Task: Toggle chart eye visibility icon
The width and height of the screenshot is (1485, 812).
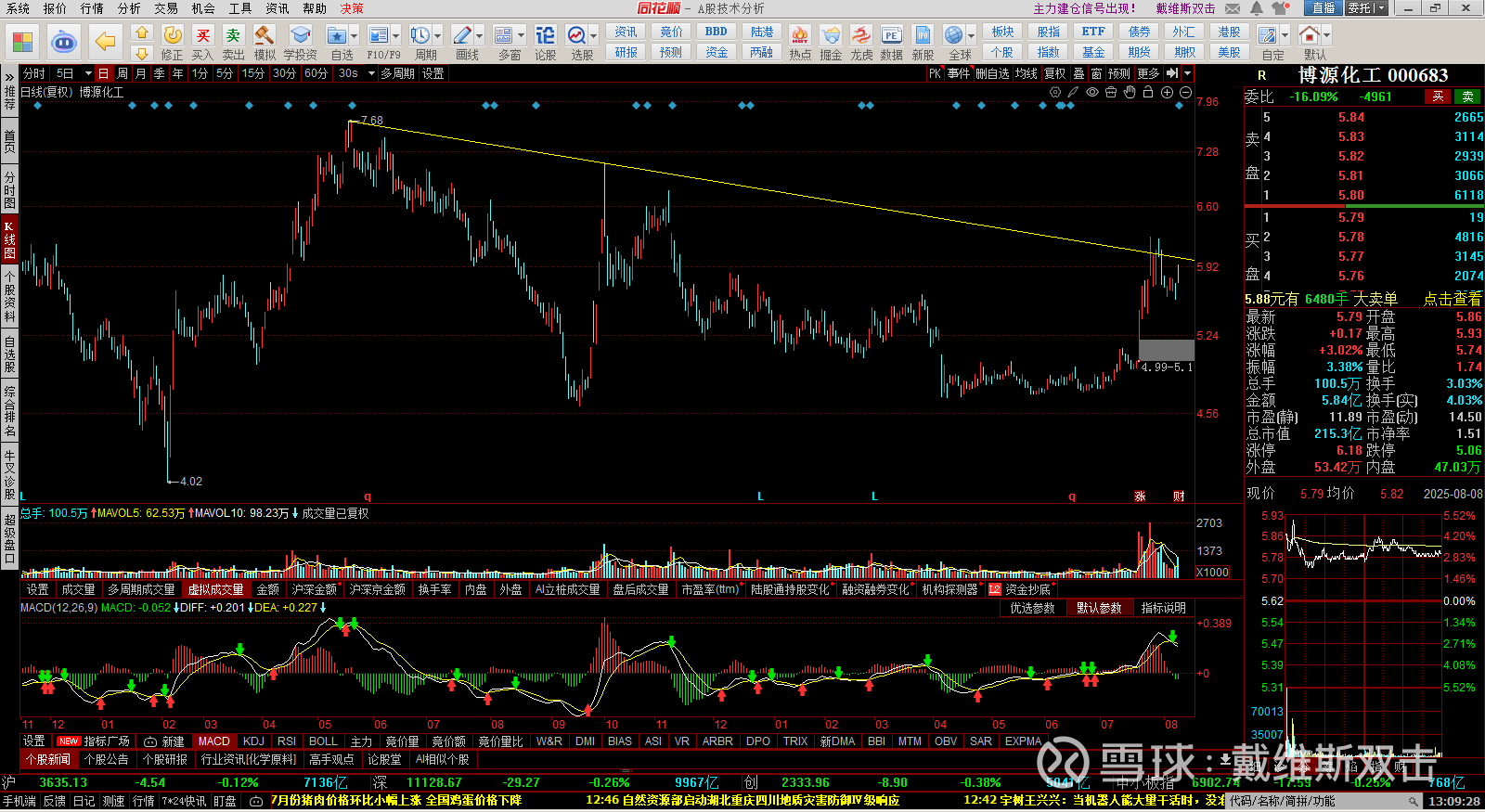Action: coord(1092,92)
